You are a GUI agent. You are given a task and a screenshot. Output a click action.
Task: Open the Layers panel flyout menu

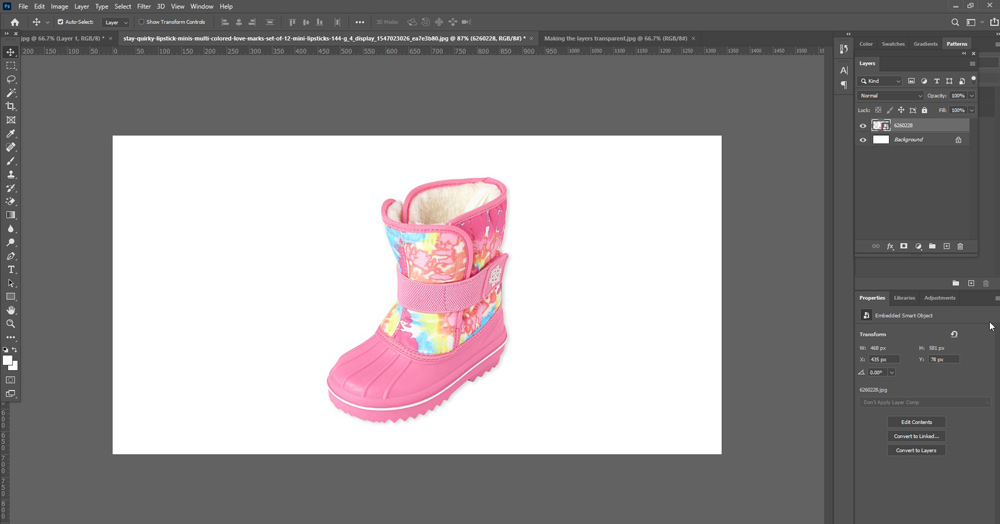(973, 64)
